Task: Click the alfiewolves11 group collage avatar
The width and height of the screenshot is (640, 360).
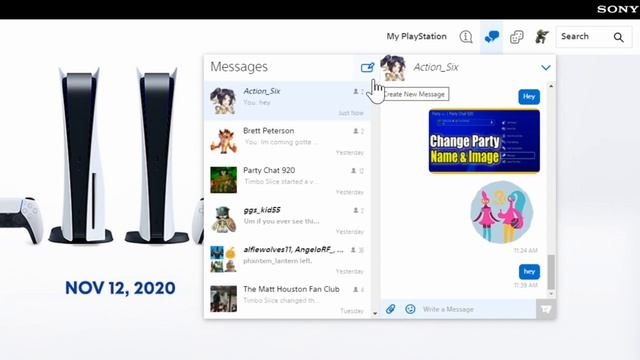Action: (x=223, y=259)
